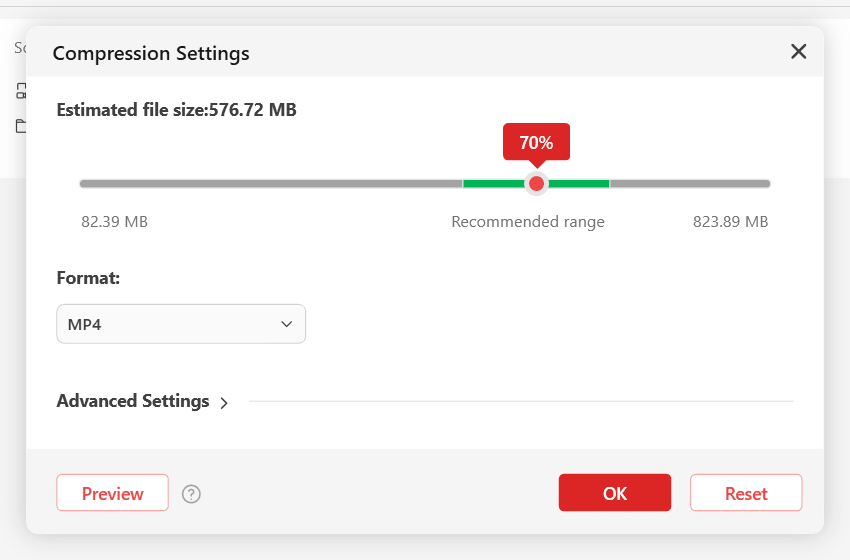Image resolution: width=850 pixels, height=560 pixels.
Task: Click gray slider track near 823.89 MB end
Action: tap(690, 184)
